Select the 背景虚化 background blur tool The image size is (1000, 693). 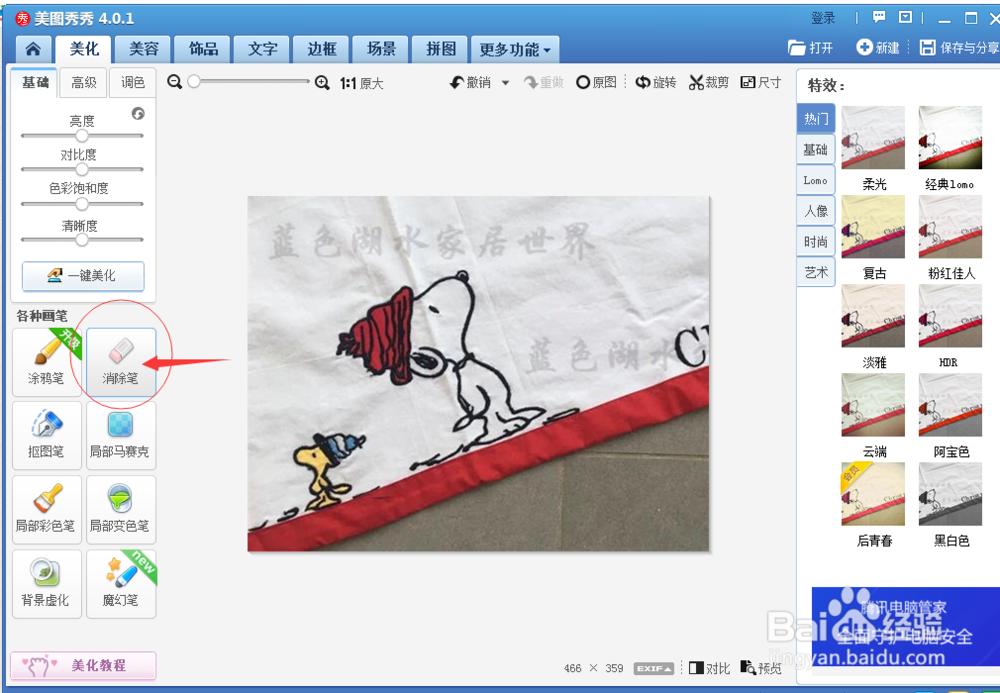tap(47, 585)
